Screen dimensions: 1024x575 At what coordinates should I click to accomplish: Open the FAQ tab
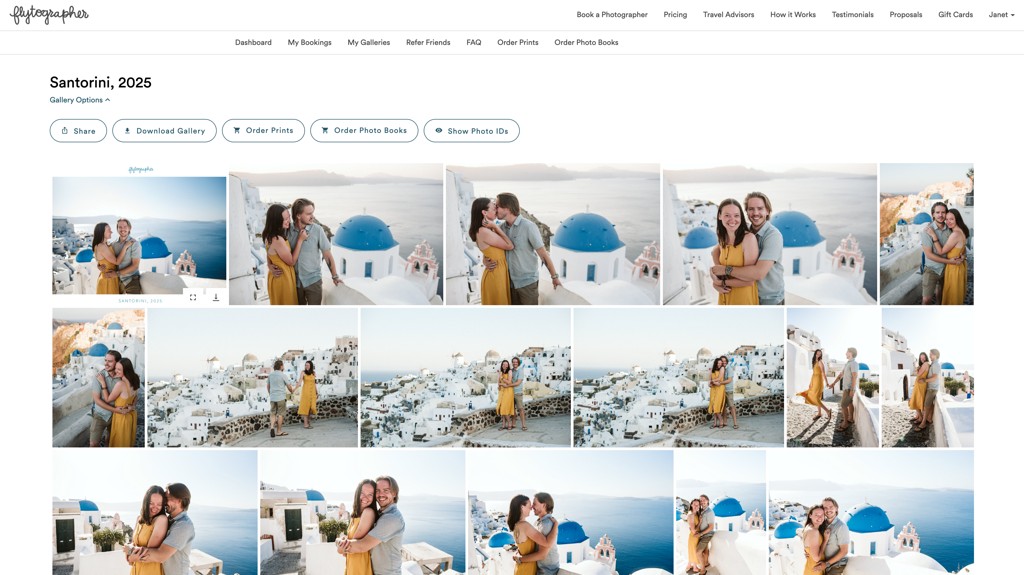[x=473, y=42]
